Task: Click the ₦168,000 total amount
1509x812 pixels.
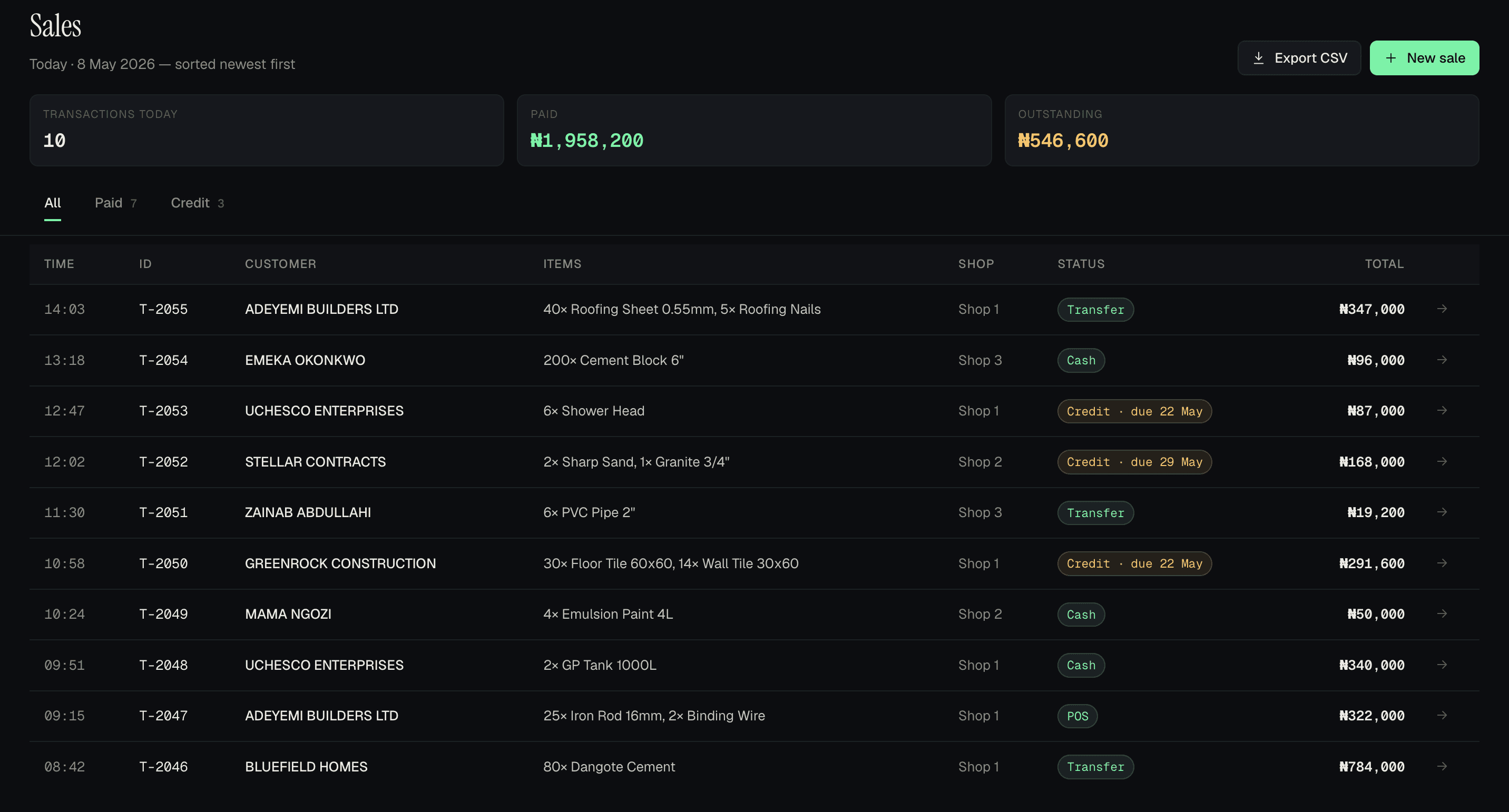Action: pyautogui.click(x=1371, y=462)
